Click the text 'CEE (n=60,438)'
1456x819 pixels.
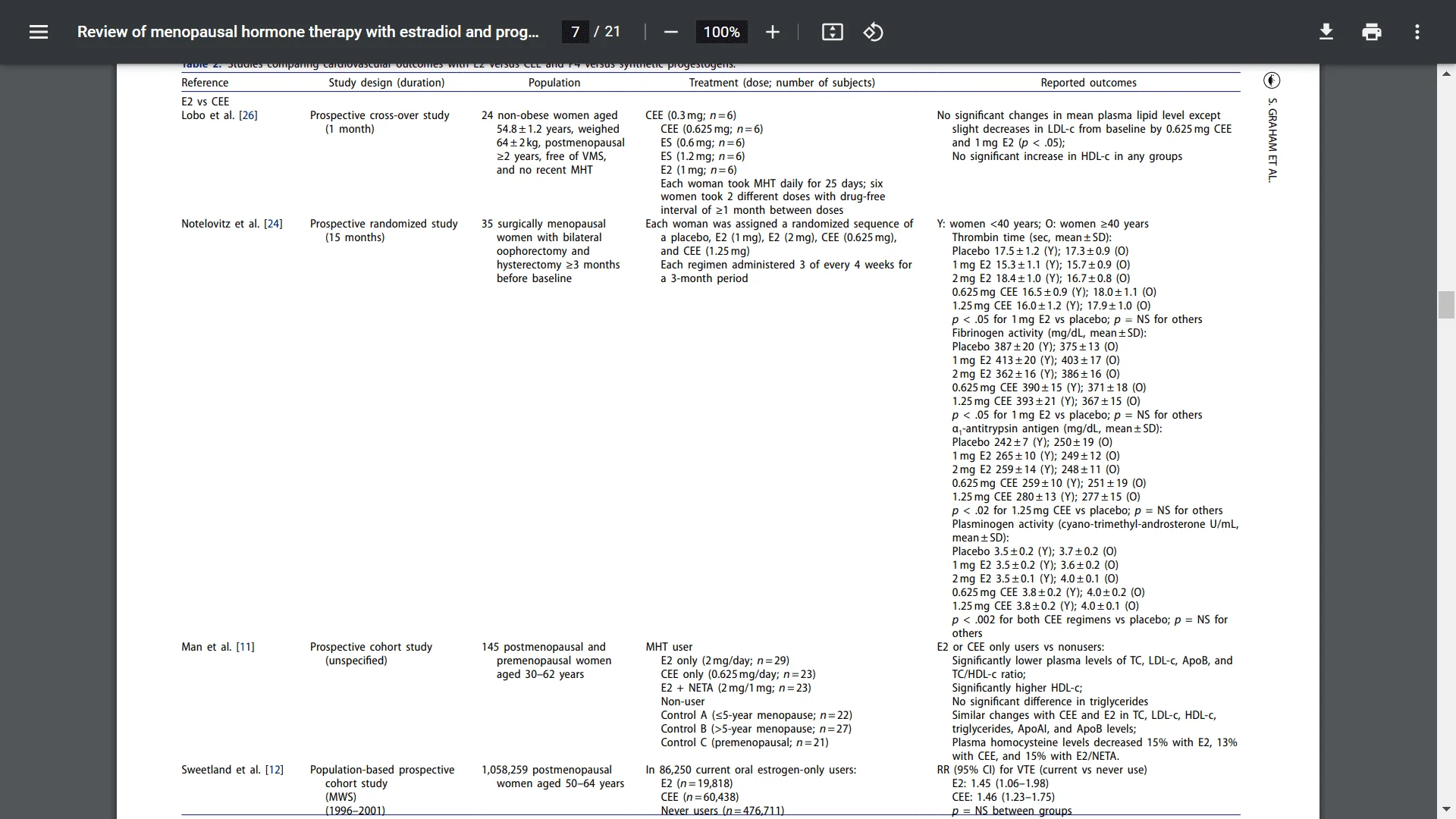click(x=699, y=797)
